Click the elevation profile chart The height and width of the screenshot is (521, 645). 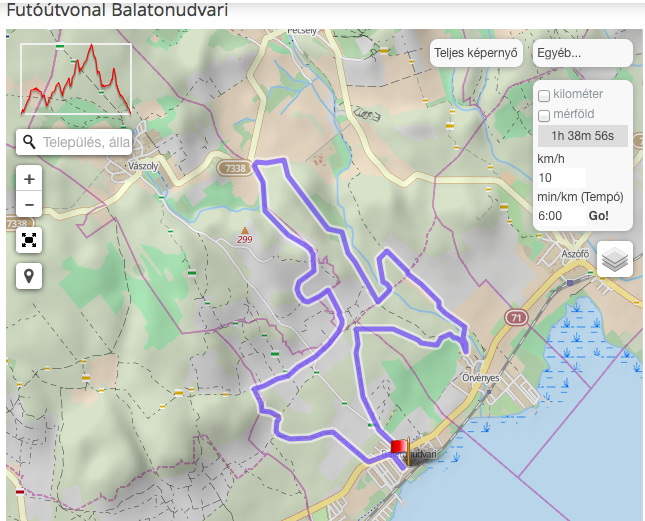76,78
